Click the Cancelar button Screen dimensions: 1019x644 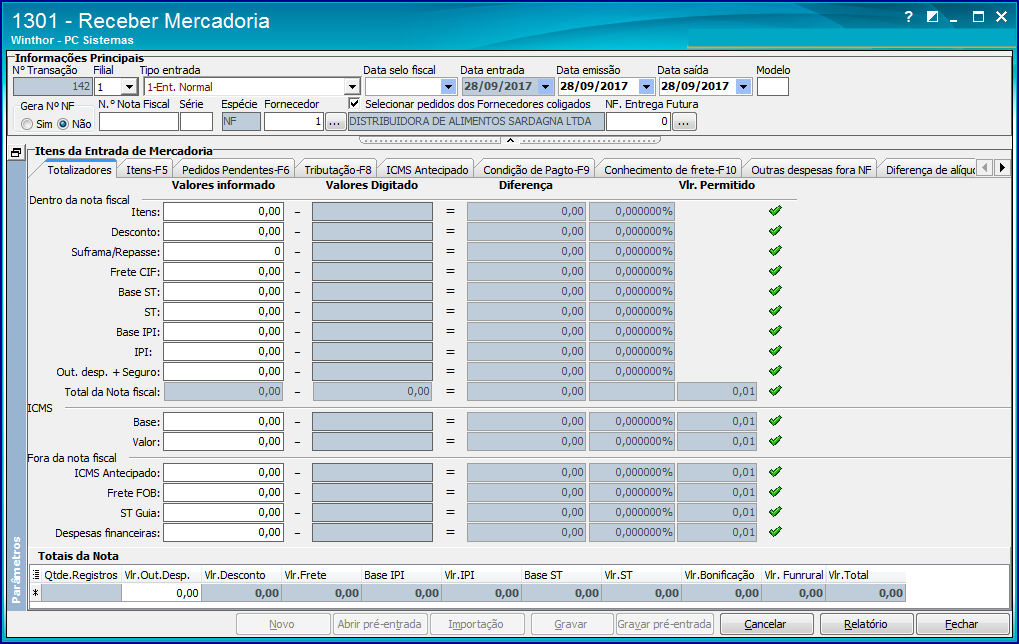766,624
